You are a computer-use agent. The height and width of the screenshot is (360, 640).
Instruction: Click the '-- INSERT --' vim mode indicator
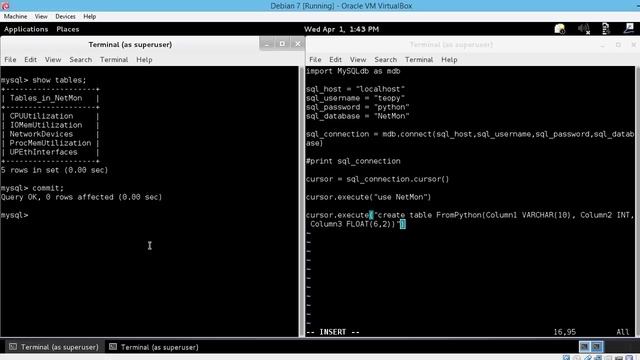click(333, 332)
